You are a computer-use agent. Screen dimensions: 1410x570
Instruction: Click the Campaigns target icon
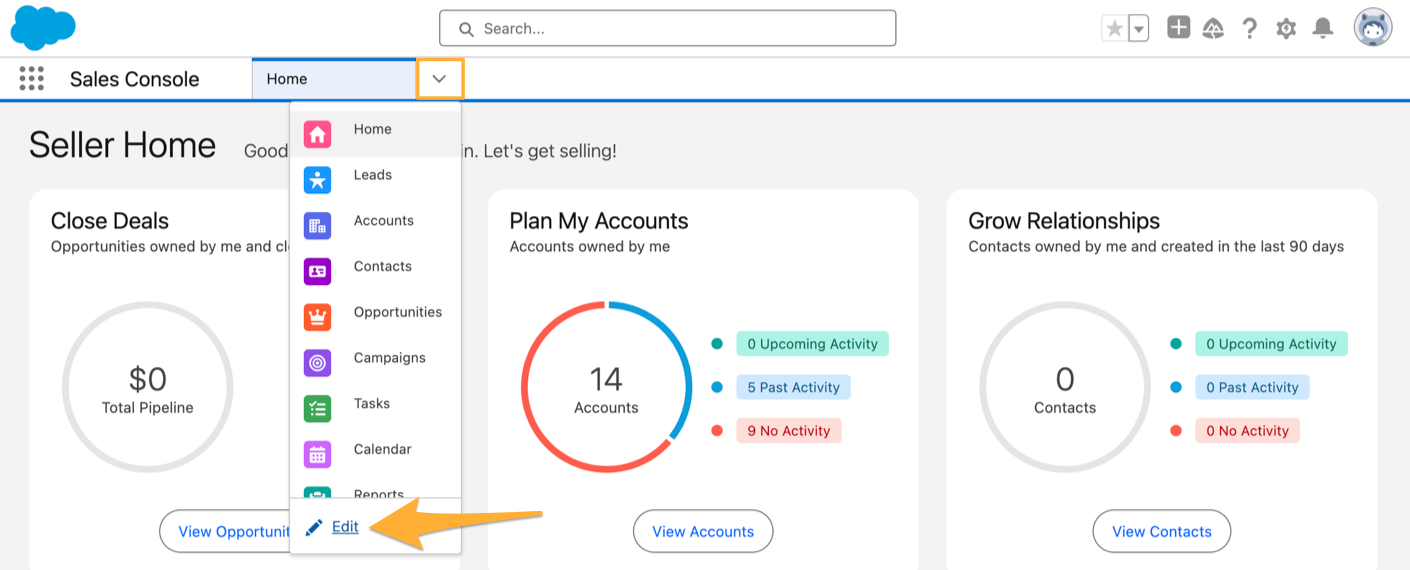317,363
